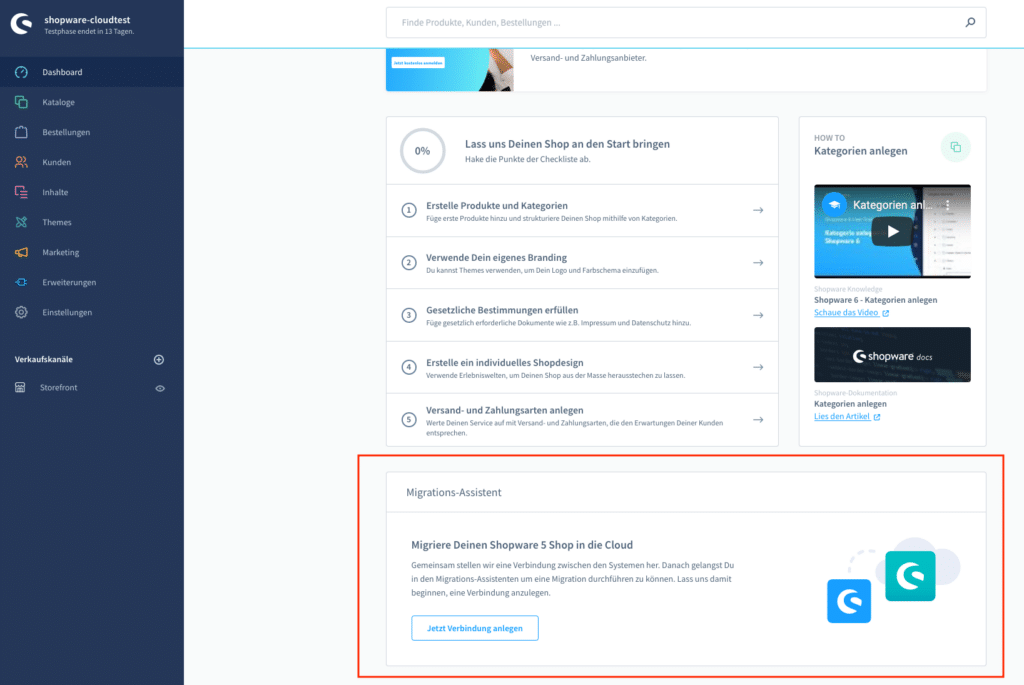Open Erweiterungen in the sidebar

92,282
